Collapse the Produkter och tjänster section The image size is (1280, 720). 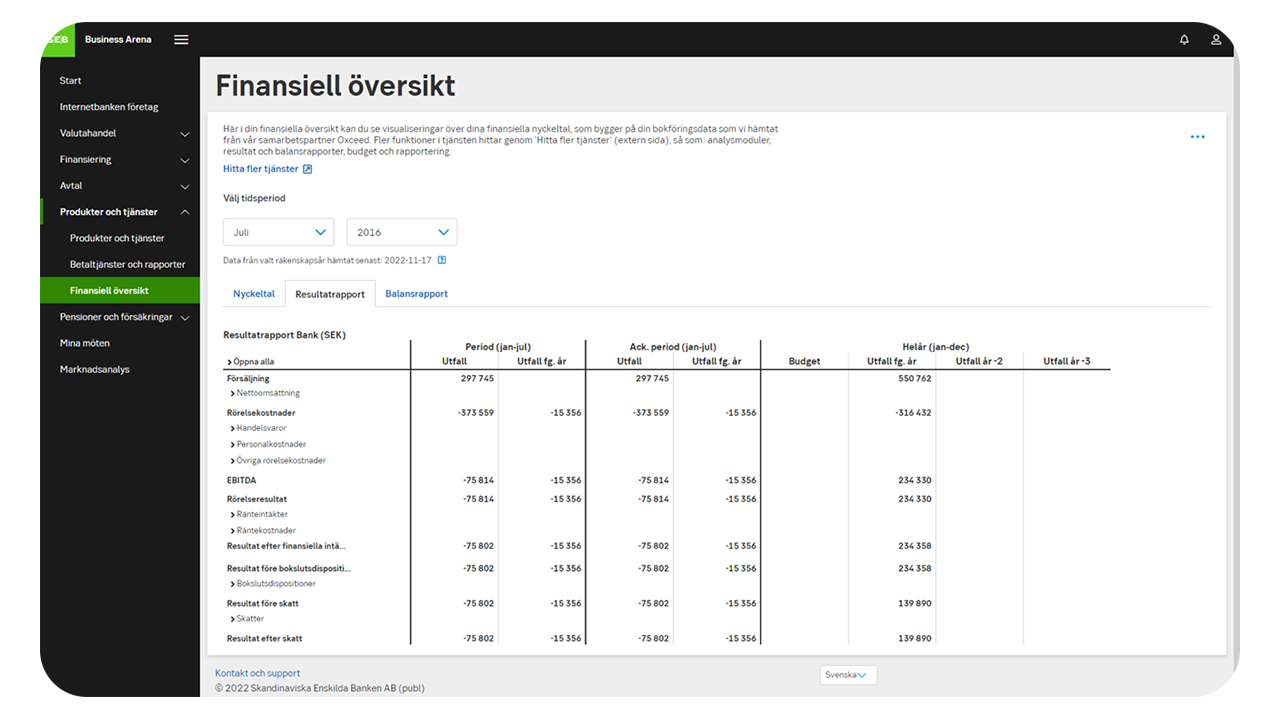point(184,212)
